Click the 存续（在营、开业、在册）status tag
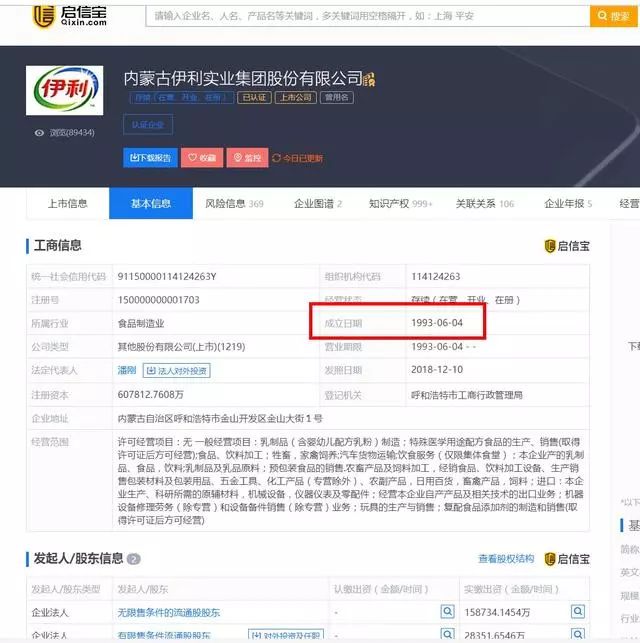The height and width of the screenshot is (643, 640). pos(182,98)
